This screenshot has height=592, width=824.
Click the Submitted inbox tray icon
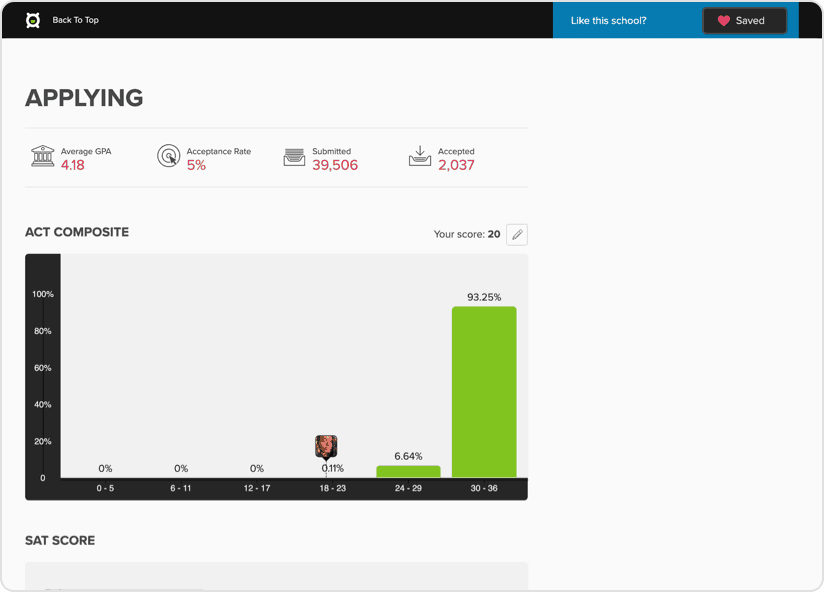pyautogui.click(x=294, y=157)
